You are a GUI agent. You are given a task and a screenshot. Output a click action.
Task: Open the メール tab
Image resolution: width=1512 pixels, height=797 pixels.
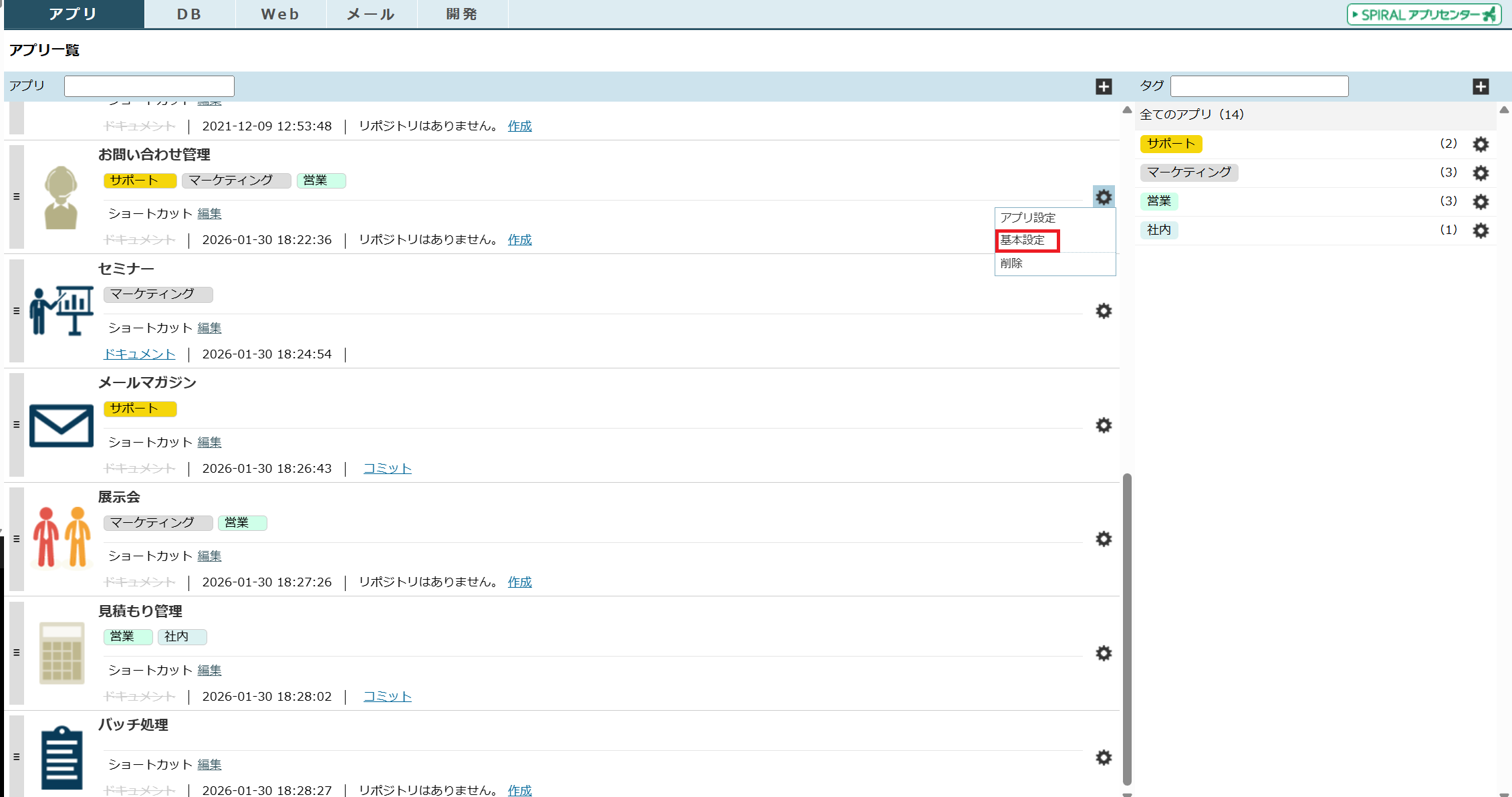tap(371, 14)
